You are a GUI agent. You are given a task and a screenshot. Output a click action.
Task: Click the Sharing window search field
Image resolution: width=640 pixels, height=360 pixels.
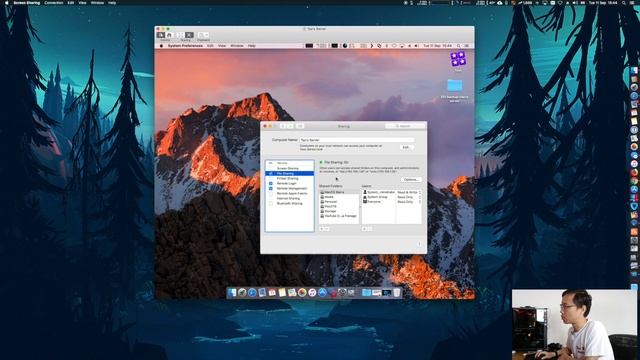405,126
